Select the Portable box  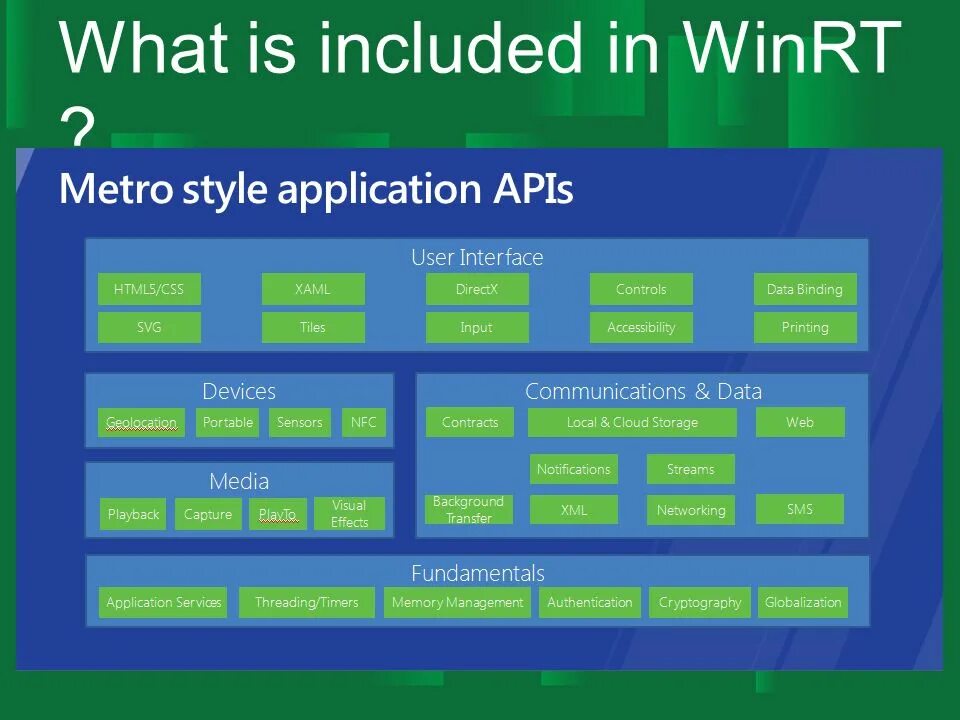[228, 422]
